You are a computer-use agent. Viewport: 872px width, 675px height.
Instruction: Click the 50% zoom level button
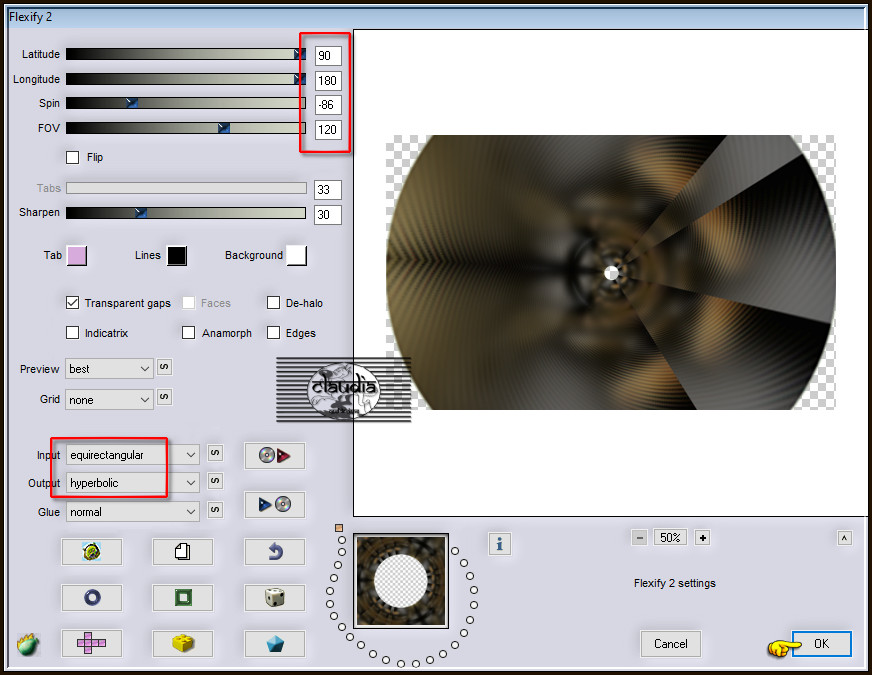[x=670, y=538]
